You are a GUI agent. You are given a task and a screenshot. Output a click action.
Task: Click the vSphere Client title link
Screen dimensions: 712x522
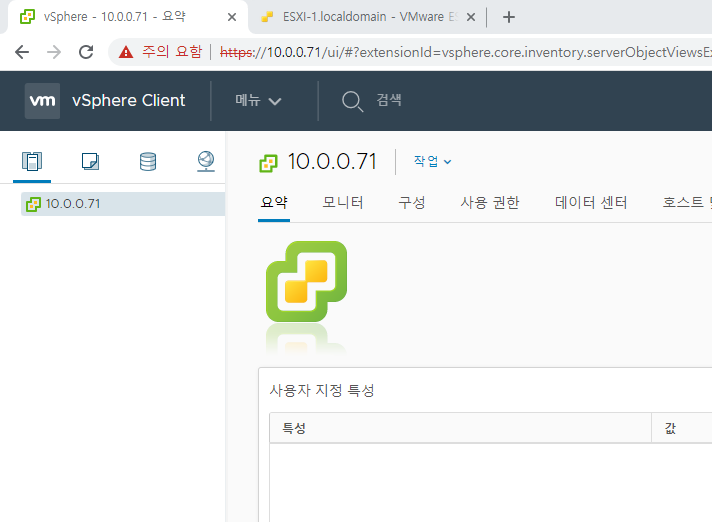(x=129, y=100)
